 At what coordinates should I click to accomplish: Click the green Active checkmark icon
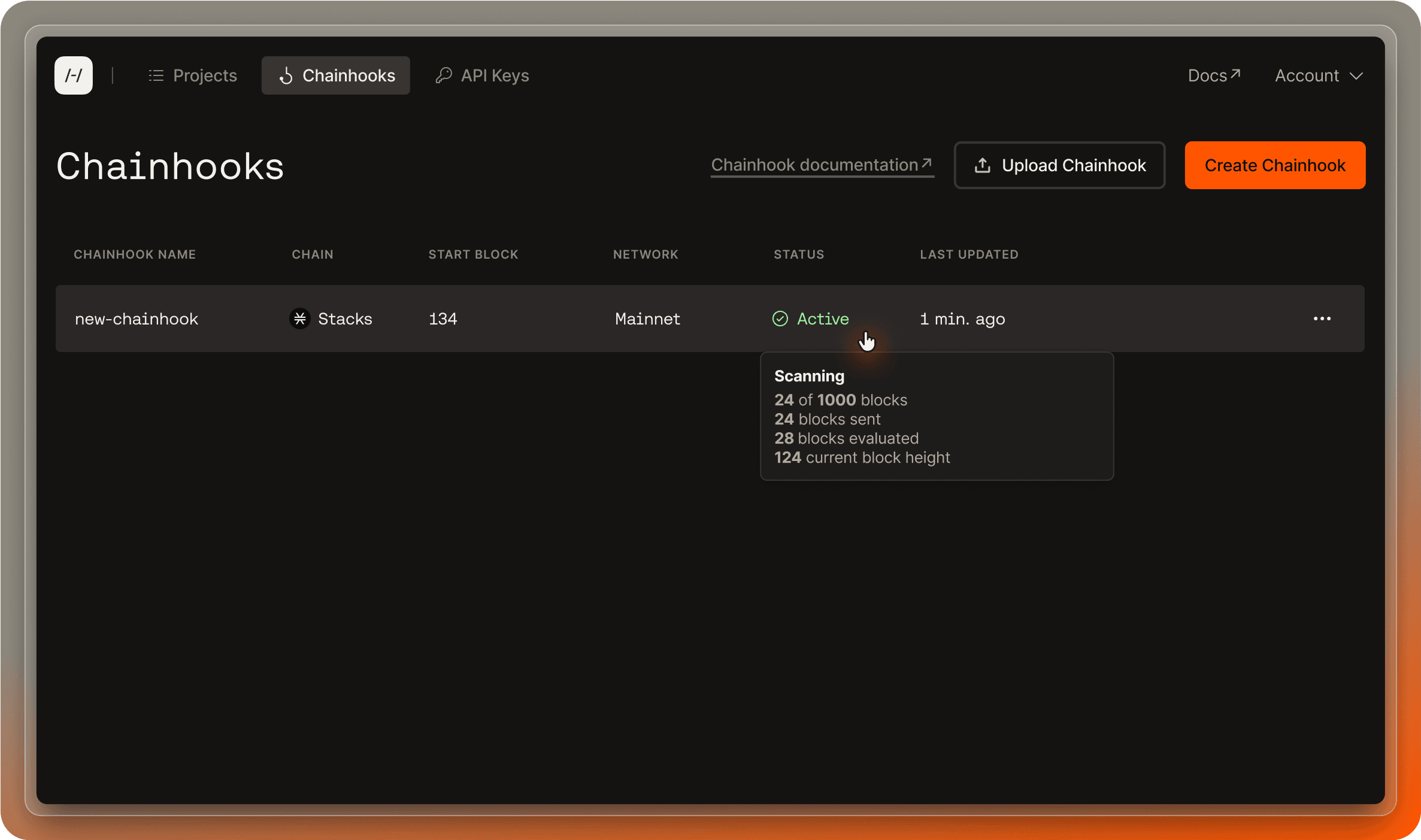pyautogui.click(x=780, y=319)
